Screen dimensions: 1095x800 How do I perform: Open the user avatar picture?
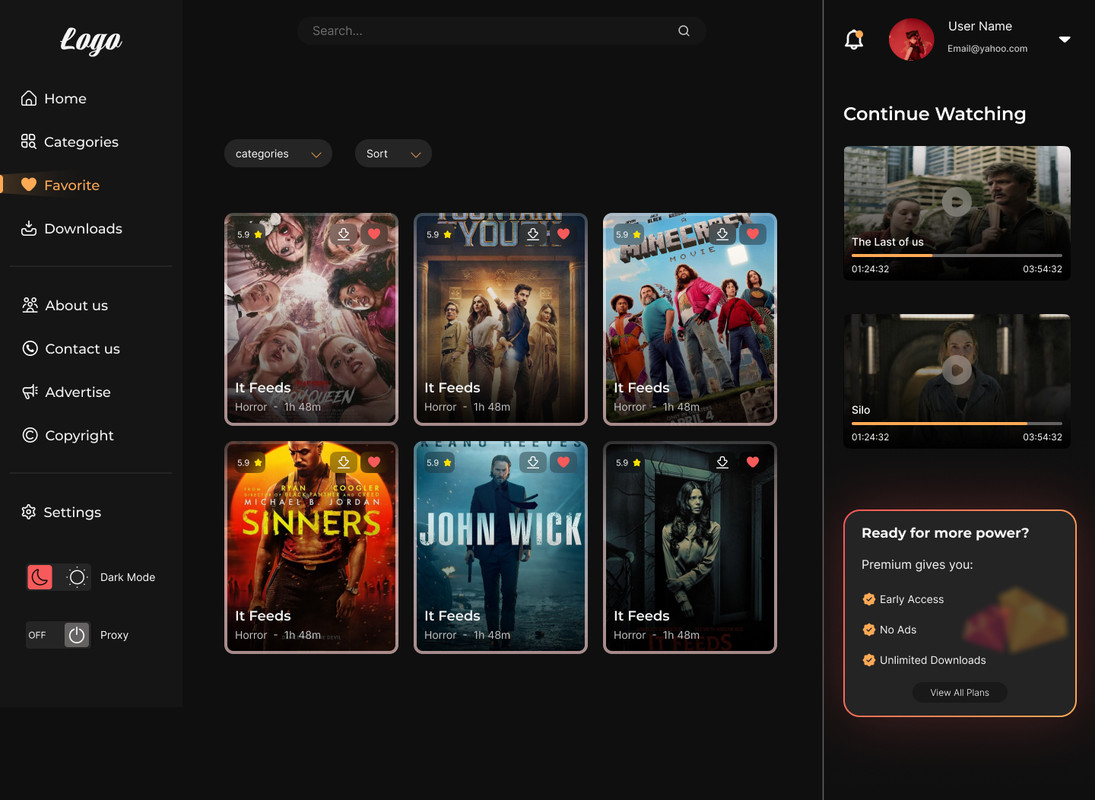pyautogui.click(x=911, y=39)
